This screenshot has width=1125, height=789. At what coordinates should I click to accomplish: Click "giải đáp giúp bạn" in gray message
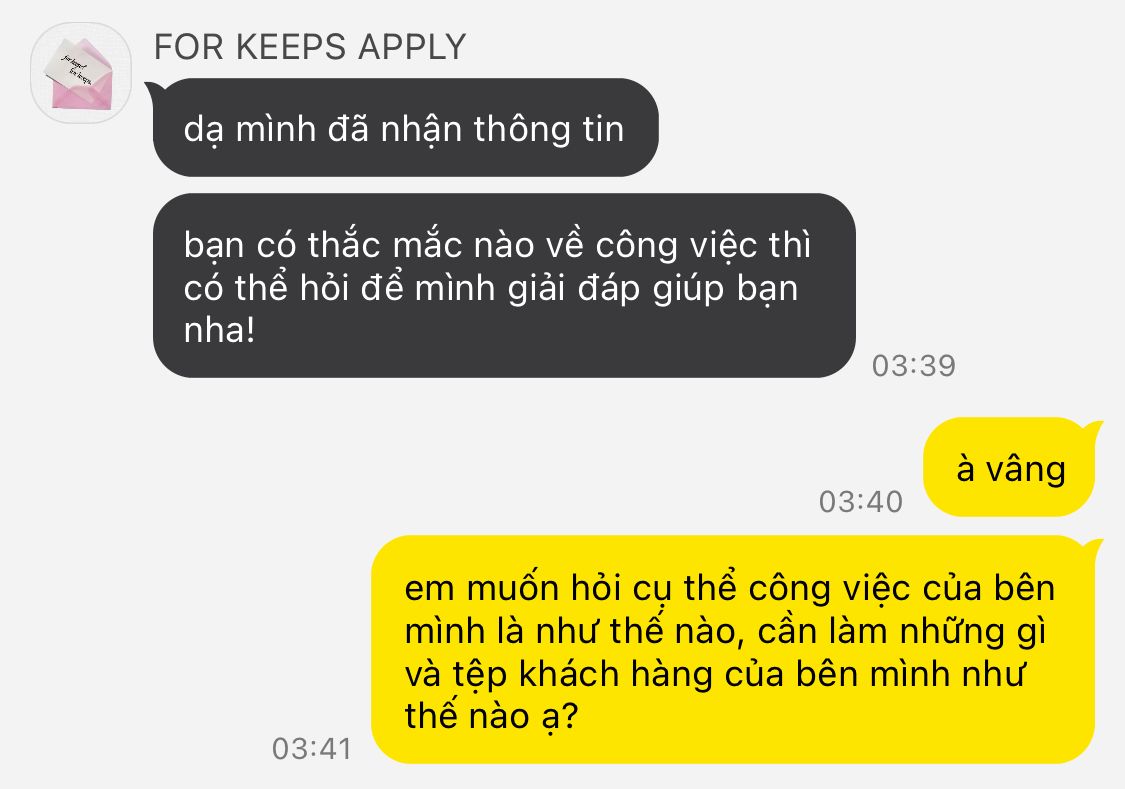[x=654, y=288]
